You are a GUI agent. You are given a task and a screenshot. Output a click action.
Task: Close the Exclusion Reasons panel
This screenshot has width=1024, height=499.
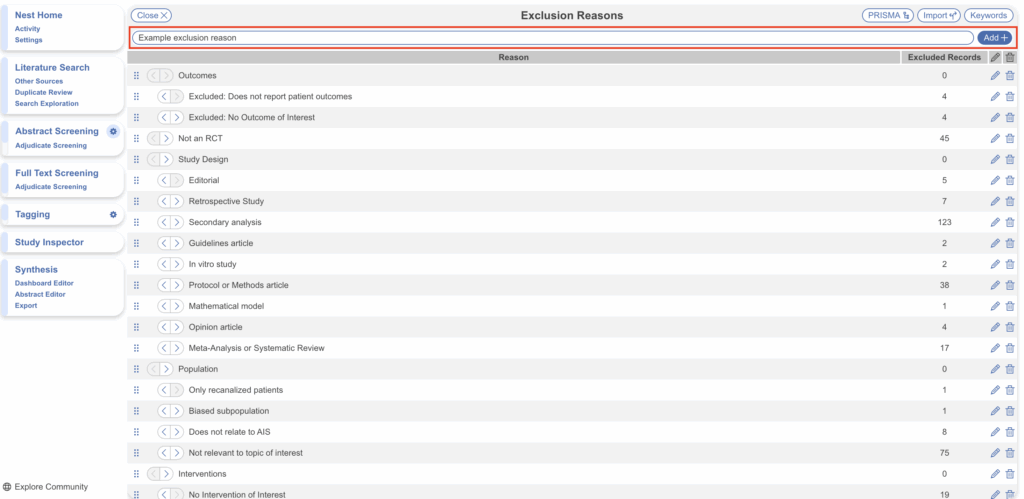pos(152,16)
